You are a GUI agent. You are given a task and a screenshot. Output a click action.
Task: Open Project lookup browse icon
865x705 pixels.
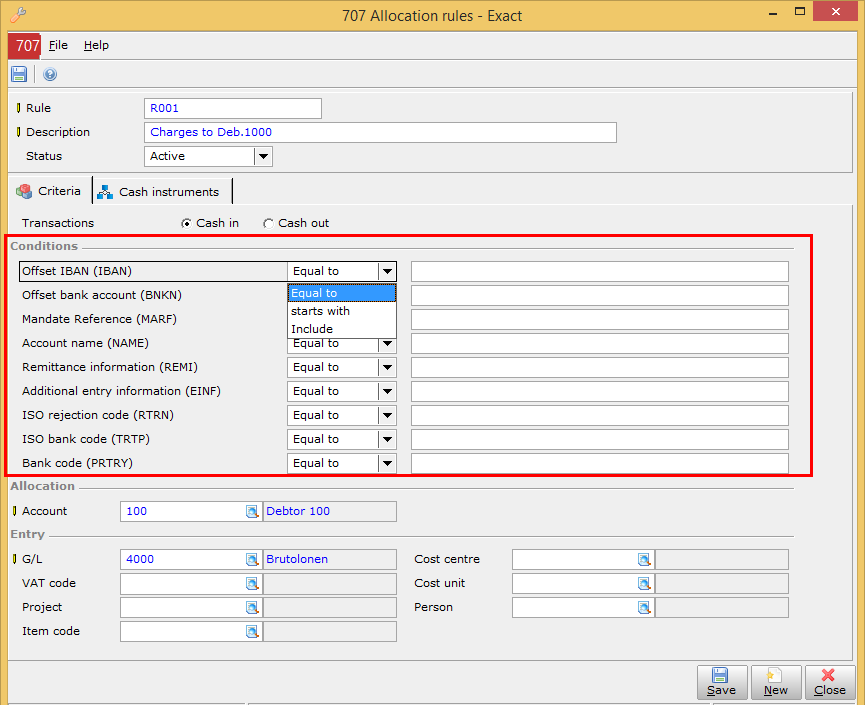point(252,607)
